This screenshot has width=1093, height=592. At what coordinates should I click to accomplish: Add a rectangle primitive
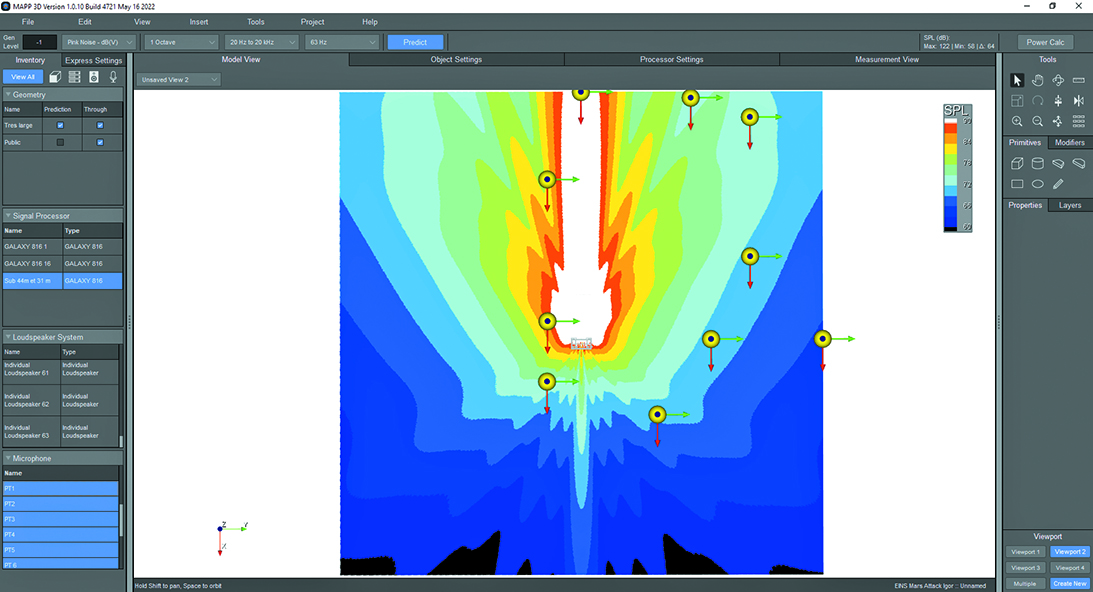[1017, 184]
